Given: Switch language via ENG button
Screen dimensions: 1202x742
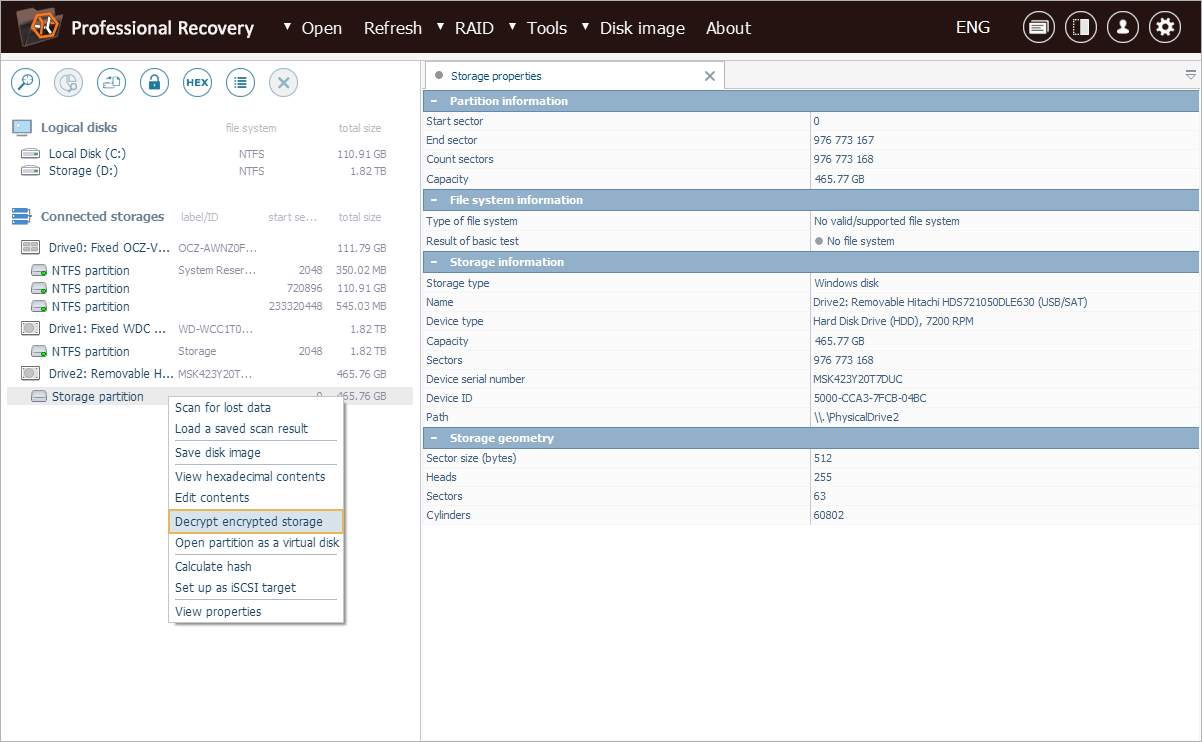Looking at the screenshot, I should click(x=972, y=28).
